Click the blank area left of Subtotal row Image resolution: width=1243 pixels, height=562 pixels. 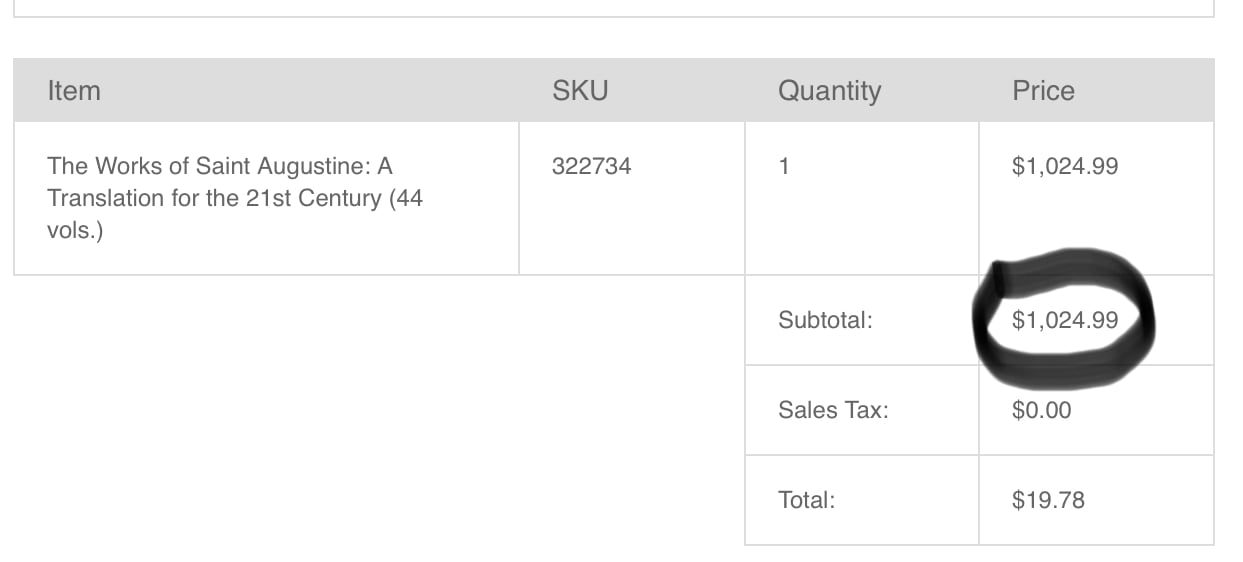click(x=380, y=321)
